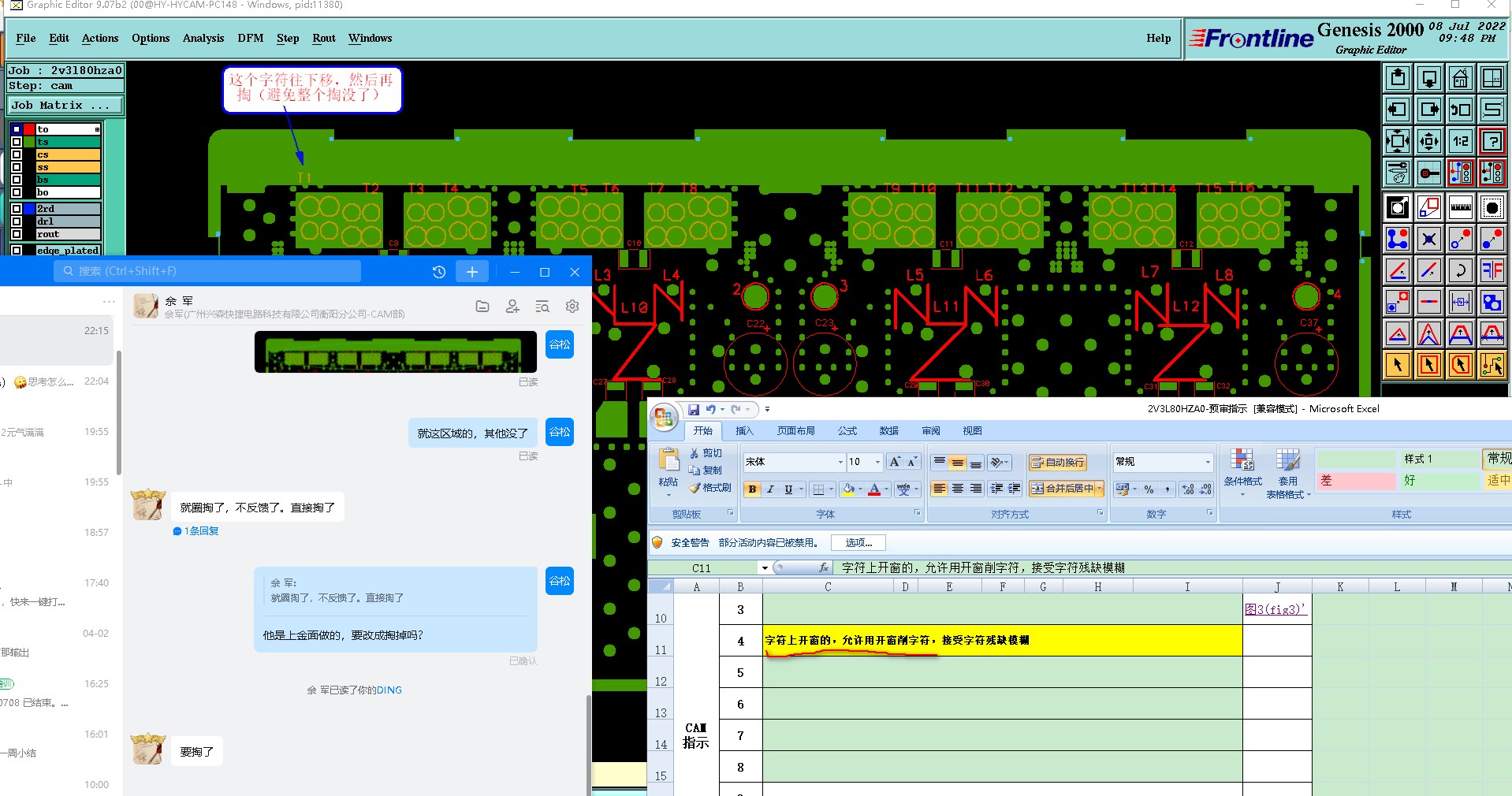Expand the Name Box dropdown next to C11
Screen dimensions: 1512x796
pyautogui.click(x=764, y=568)
